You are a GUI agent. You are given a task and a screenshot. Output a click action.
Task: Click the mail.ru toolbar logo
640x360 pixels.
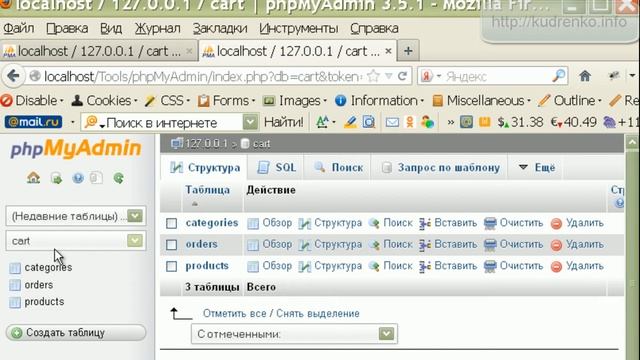33,122
